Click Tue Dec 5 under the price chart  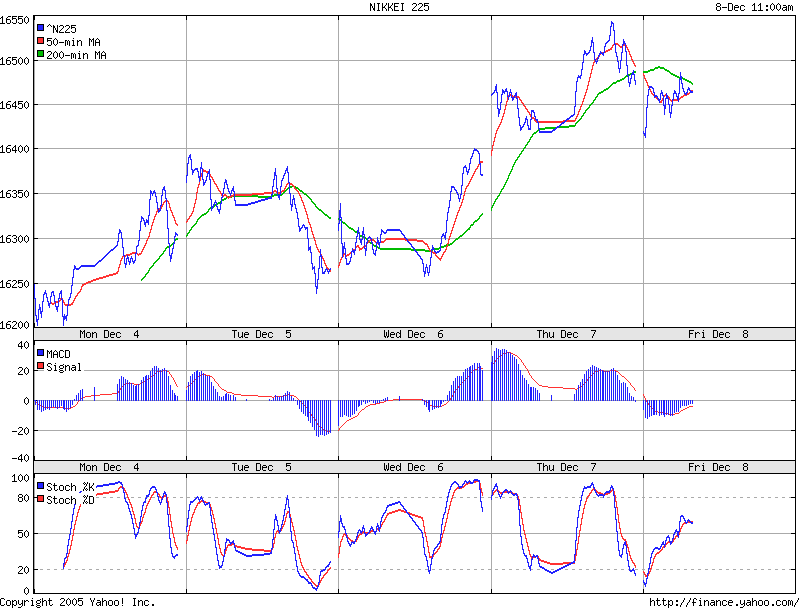point(261,334)
